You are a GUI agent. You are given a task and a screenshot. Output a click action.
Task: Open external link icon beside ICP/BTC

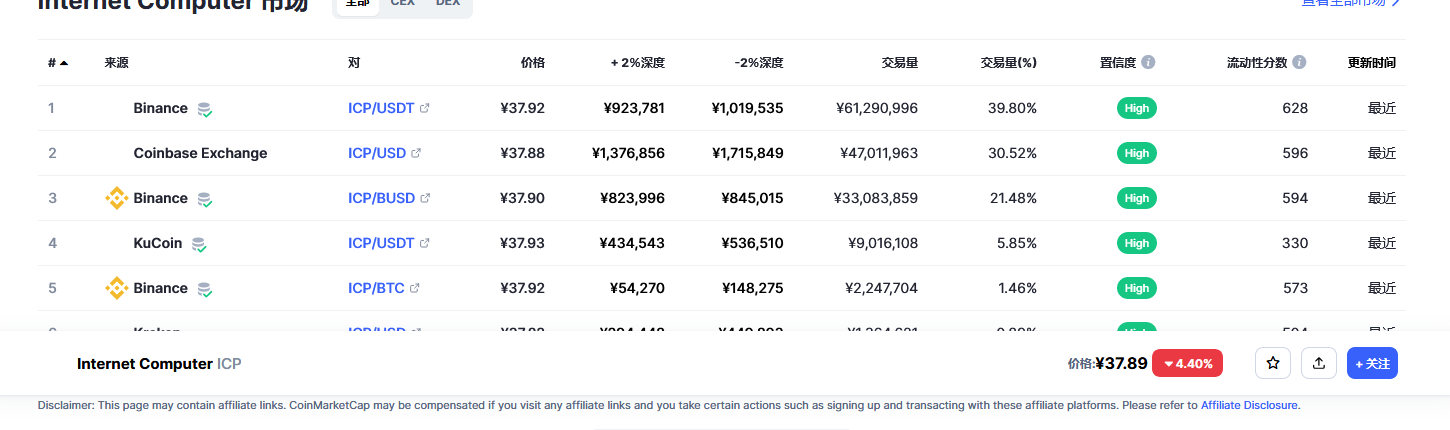(415, 288)
